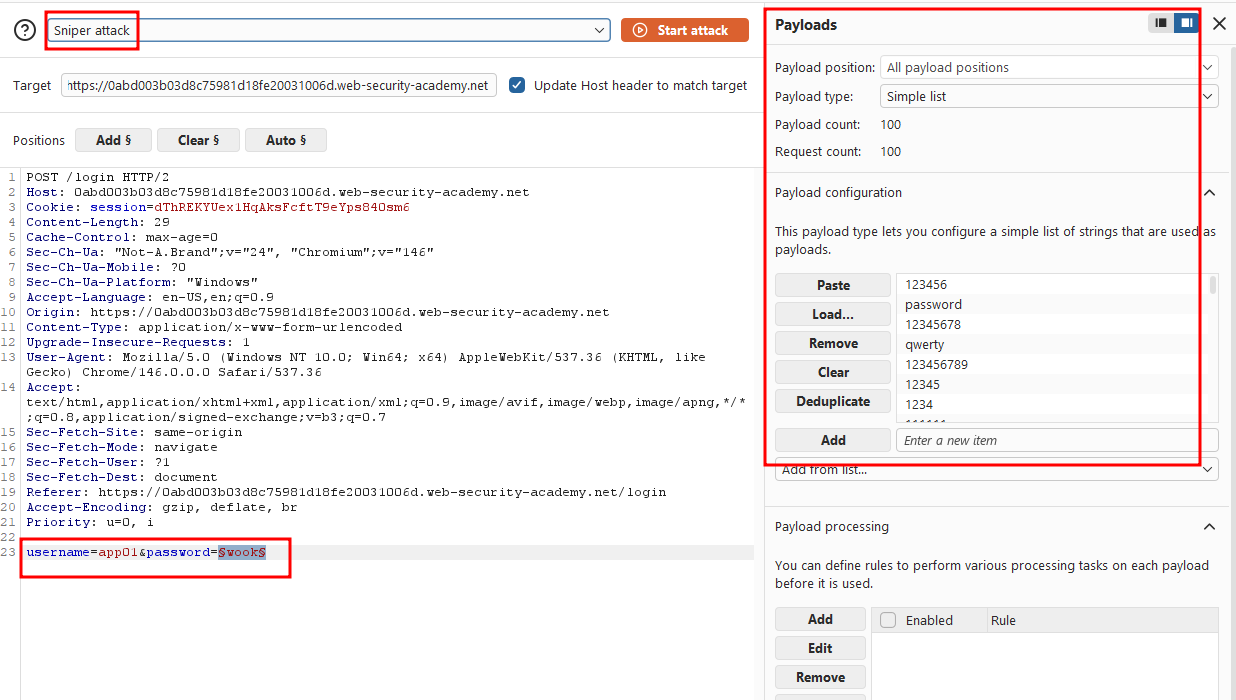Collapse the Payload configuration section
Image resolution: width=1236 pixels, height=700 pixels.
click(x=1209, y=193)
